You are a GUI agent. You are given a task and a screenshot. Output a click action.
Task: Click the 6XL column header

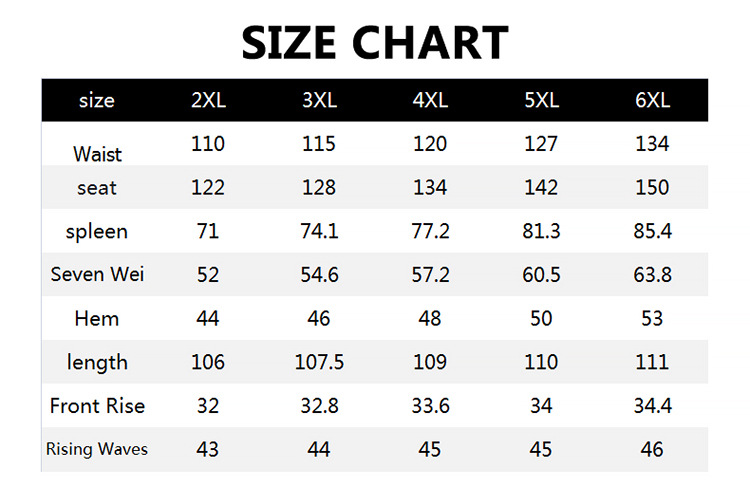(x=652, y=100)
